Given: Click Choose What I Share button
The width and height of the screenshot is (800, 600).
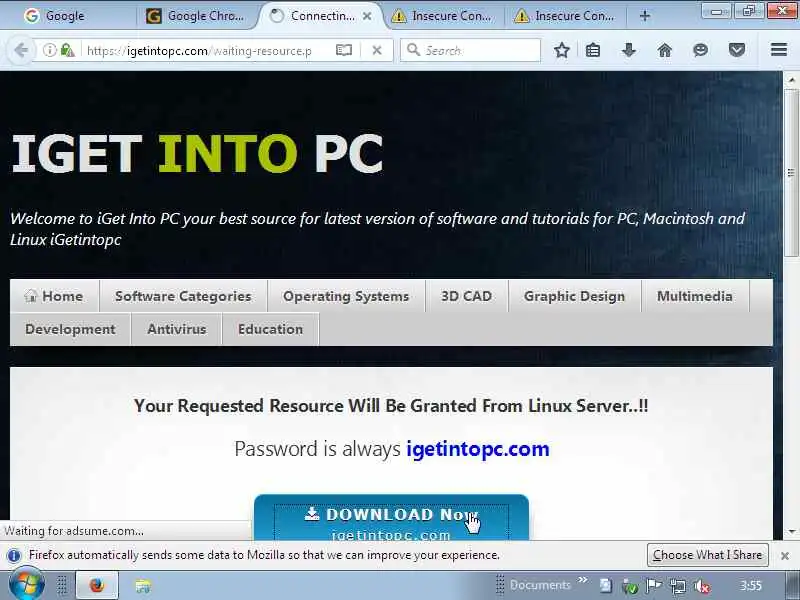Looking at the screenshot, I should pyautogui.click(x=708, y=555).
